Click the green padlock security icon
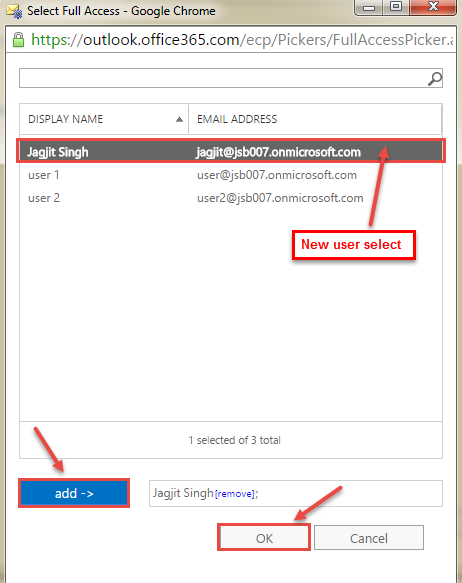Image resolution: width=462 pixels, height=583 pixels. point(18,40)
